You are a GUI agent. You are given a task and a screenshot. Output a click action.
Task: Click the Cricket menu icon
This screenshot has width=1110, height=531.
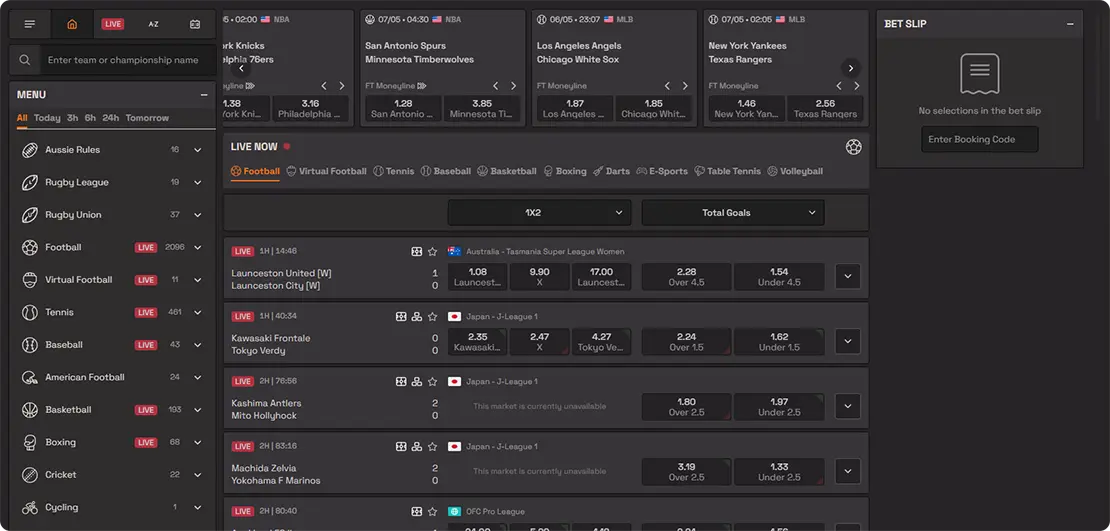coord(30,475)
